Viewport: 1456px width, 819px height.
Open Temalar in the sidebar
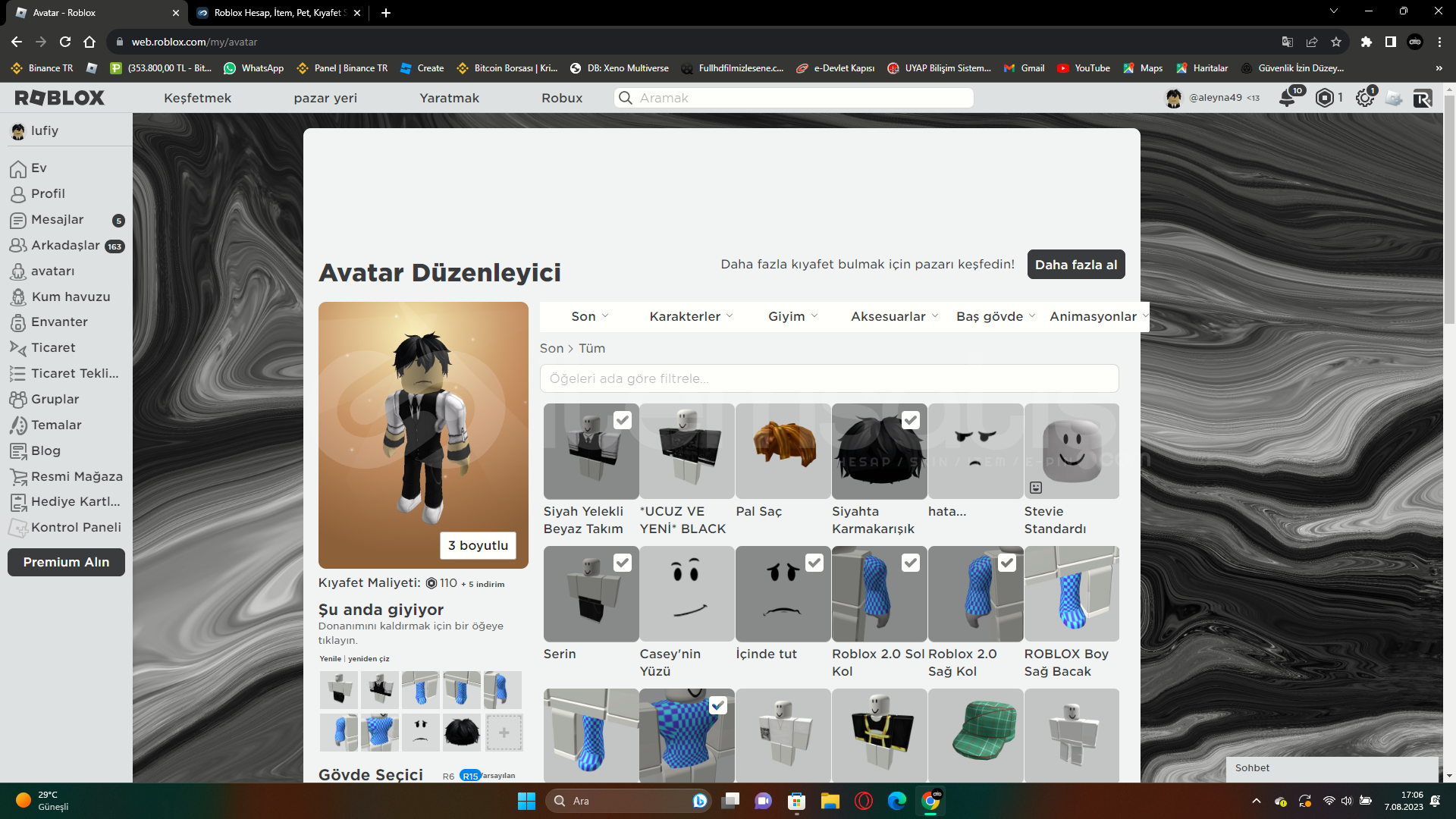pyautogui.click(x=45, y=425)
